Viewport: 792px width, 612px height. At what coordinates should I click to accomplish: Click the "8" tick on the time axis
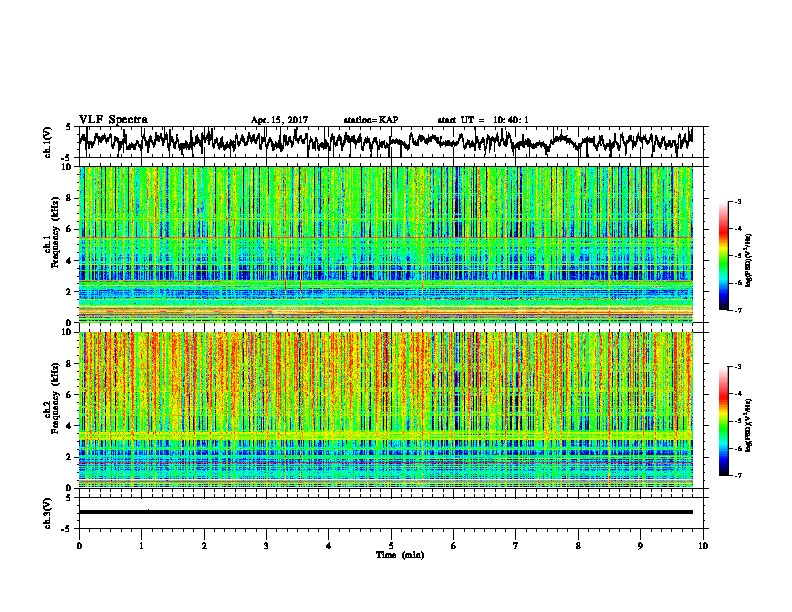click(578, 546)
